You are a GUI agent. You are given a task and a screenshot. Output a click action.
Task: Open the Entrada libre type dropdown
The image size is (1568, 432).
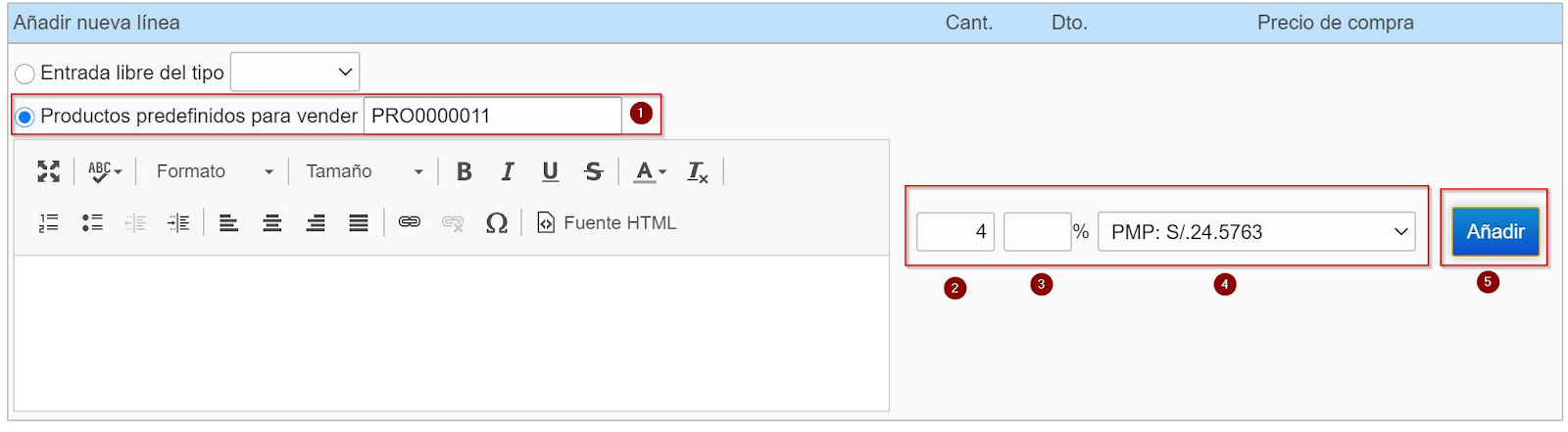(x=295, y=72)
